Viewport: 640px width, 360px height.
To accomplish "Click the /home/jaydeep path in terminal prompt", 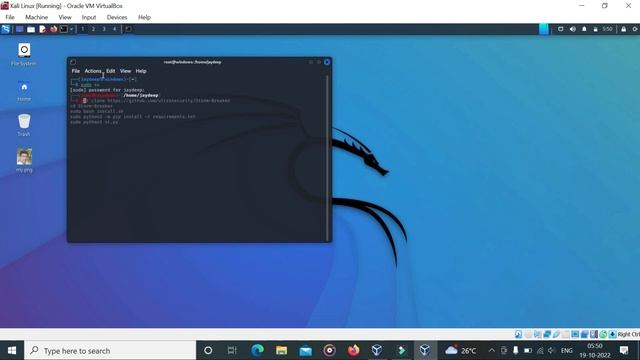I will point(141,95).
